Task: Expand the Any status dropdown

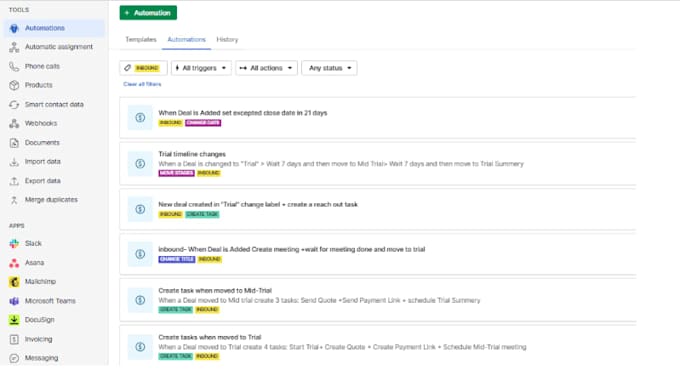Action: coord(330,68)
